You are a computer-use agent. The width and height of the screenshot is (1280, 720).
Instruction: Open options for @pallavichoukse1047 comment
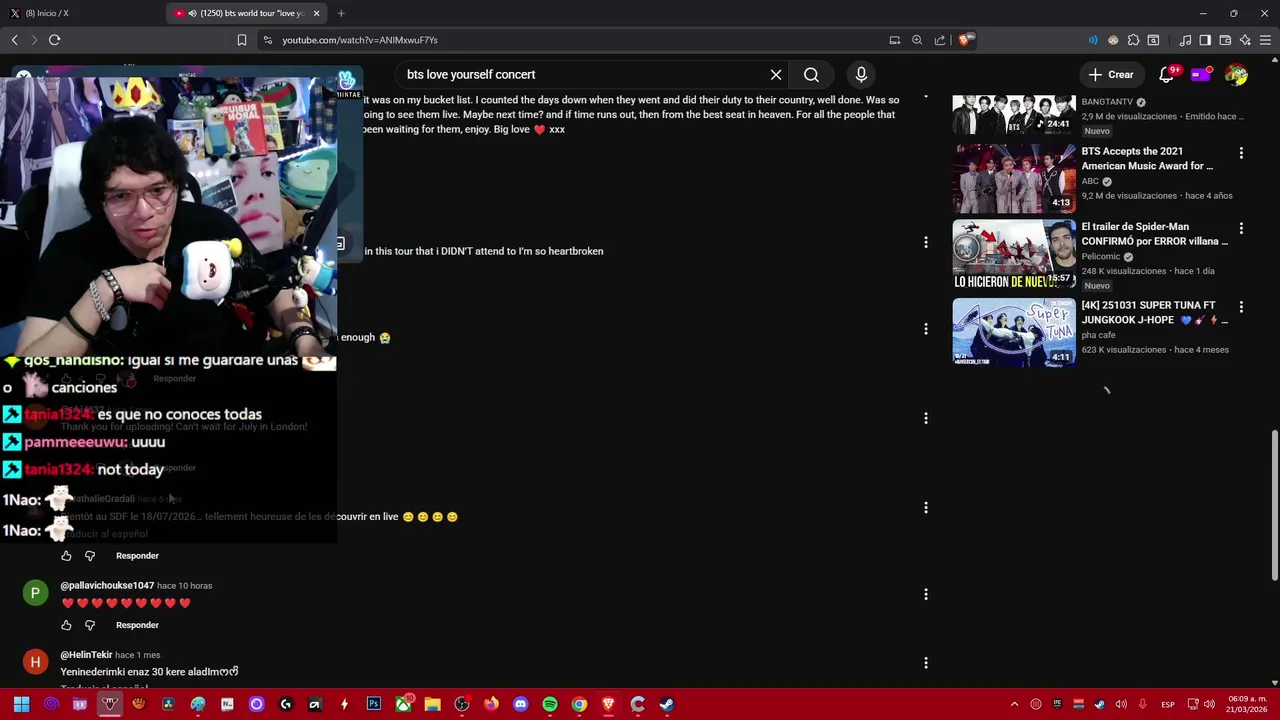[x=926, y=594]
